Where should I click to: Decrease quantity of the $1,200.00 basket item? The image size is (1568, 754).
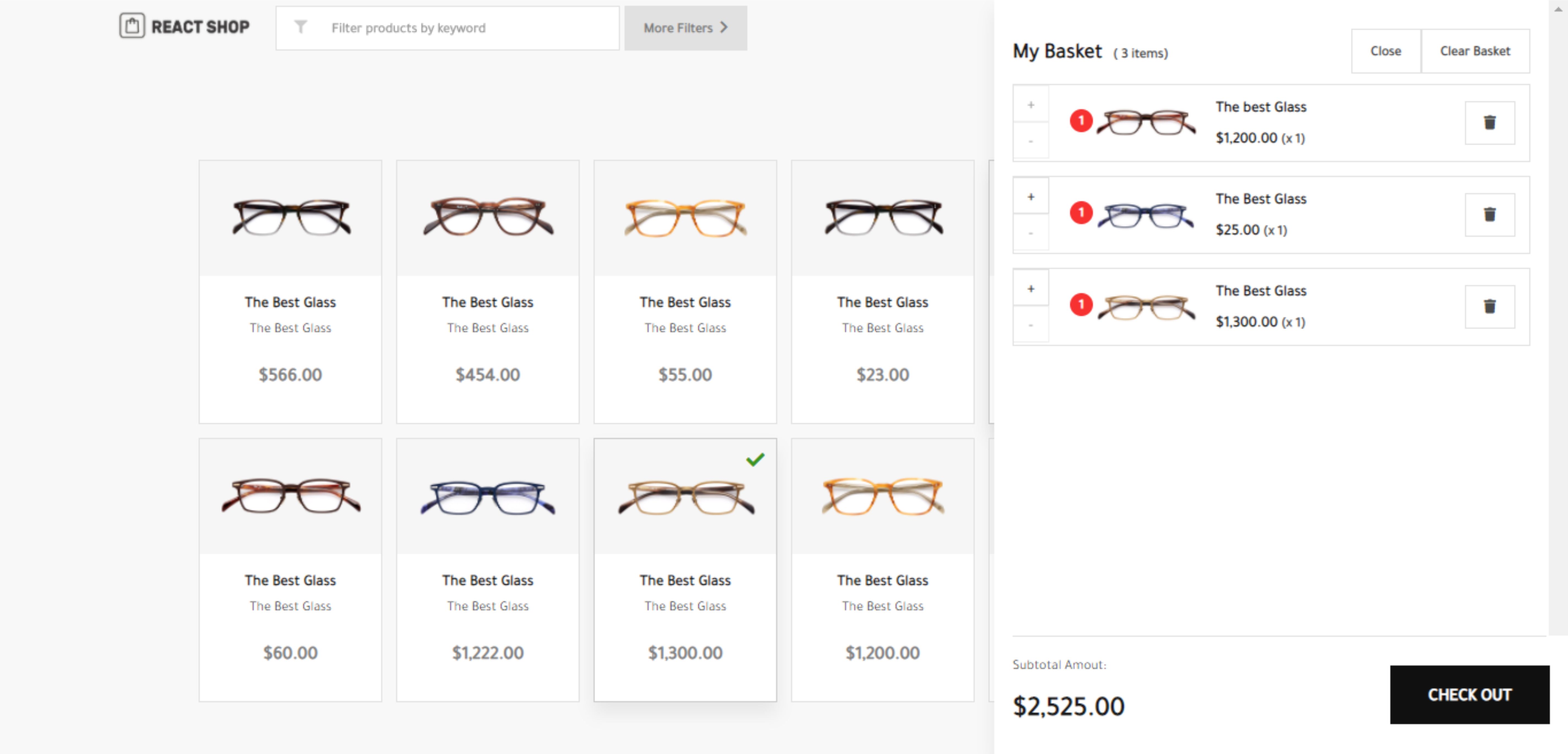coord(1030,141)
